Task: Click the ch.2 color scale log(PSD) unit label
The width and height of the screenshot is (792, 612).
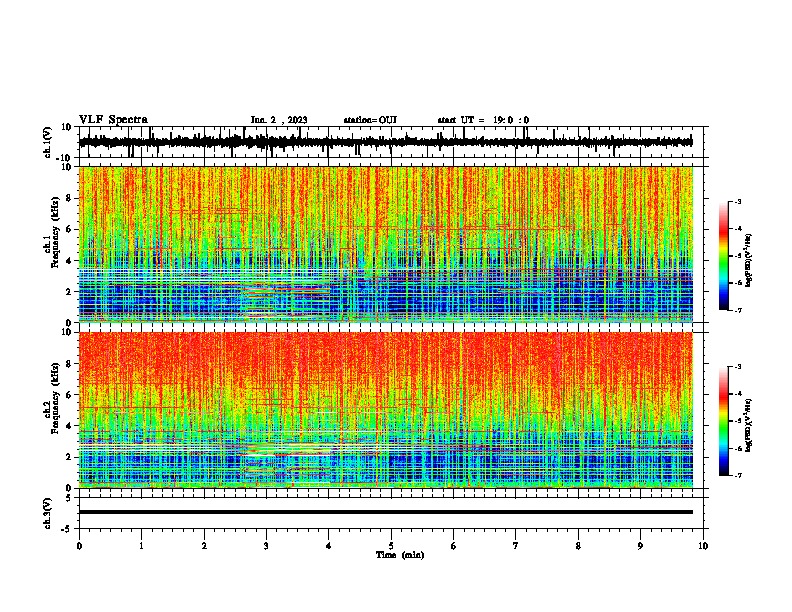Action: (749, 426)
